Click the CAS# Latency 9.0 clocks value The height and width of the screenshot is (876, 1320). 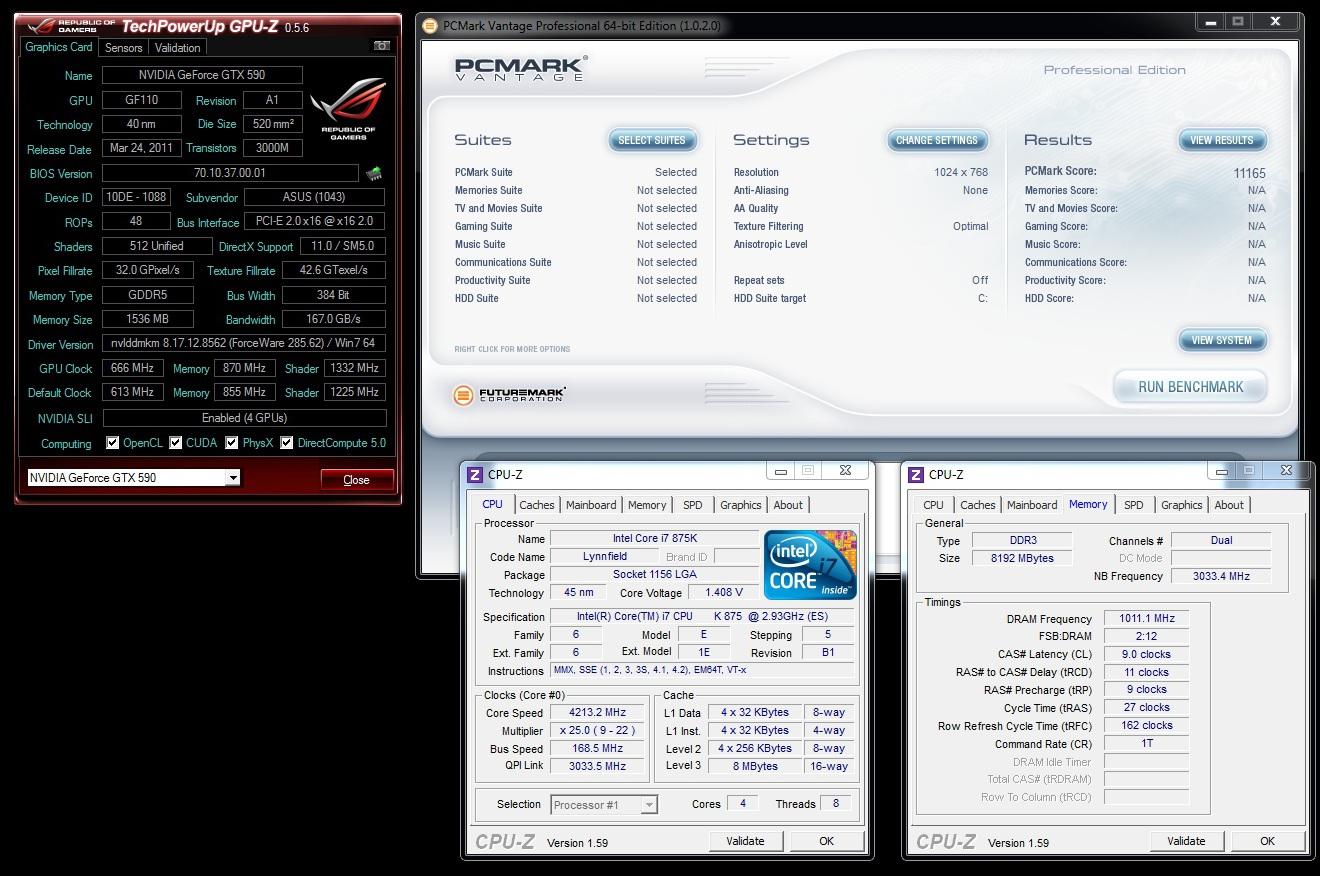[x=1147, y=655]
